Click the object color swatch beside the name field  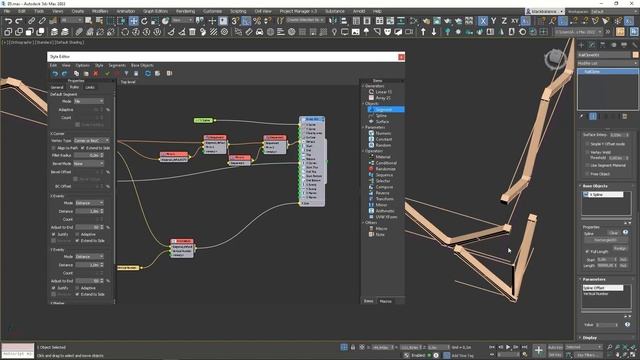(x=635, y=55)
